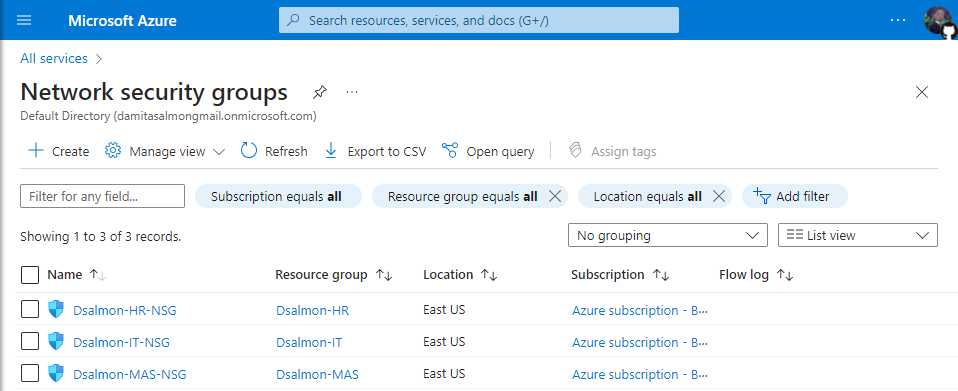
Task: Click the Filter for any field box
Action: (103, 196)
